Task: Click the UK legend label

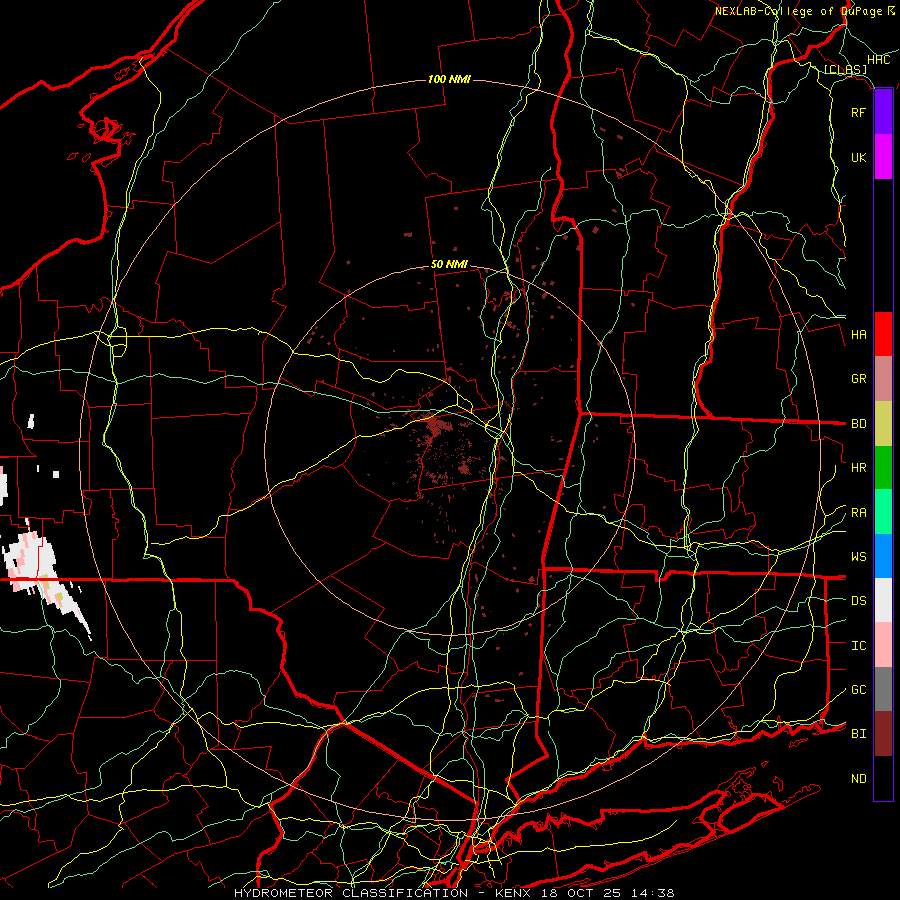Action: coord(858,157)
